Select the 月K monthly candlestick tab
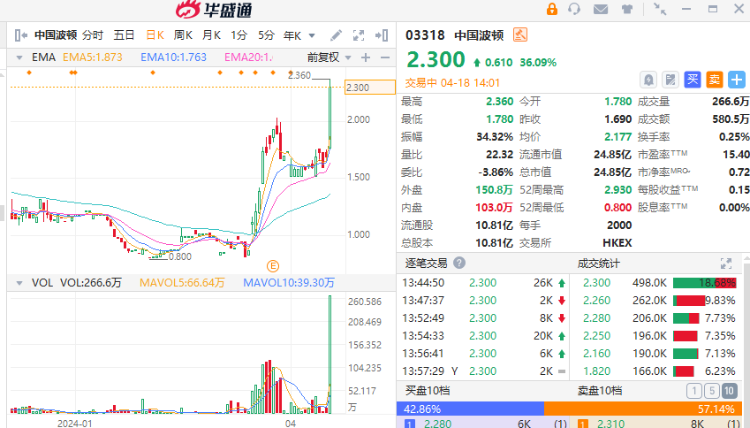Viewport: 750px width, 428px height. point(211,35)
